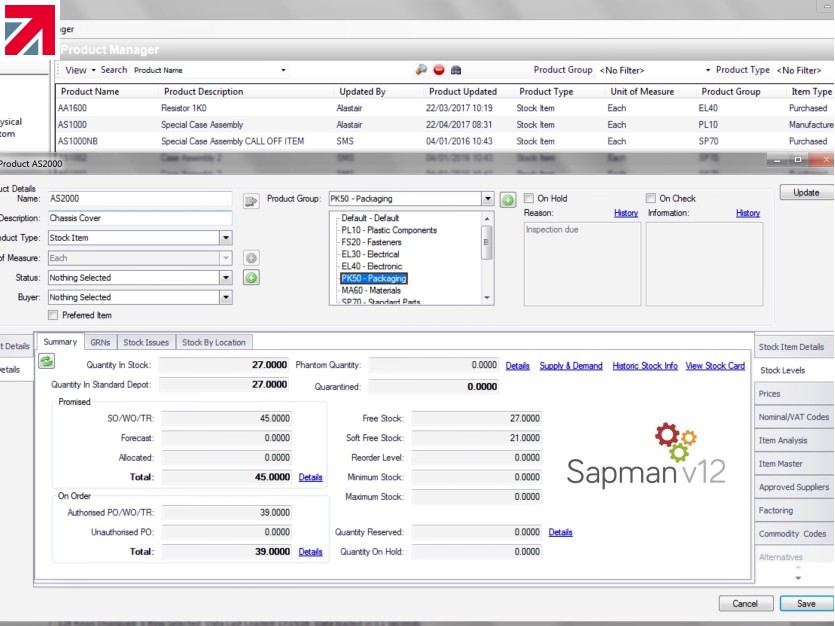Screen dimensions: 835x626
Task: Sort by the Updated By column header
Action: (x=362, y=92)
